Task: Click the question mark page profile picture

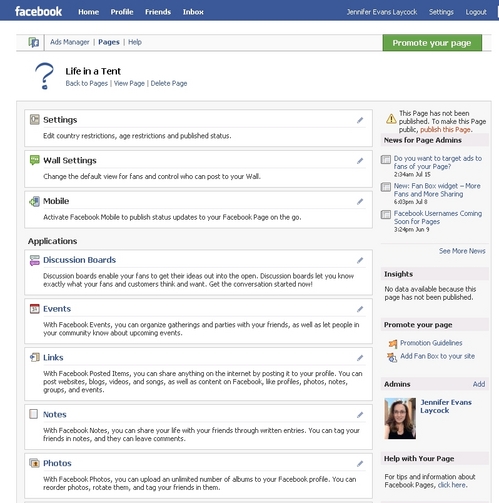Action: click(x=44, y=76)
